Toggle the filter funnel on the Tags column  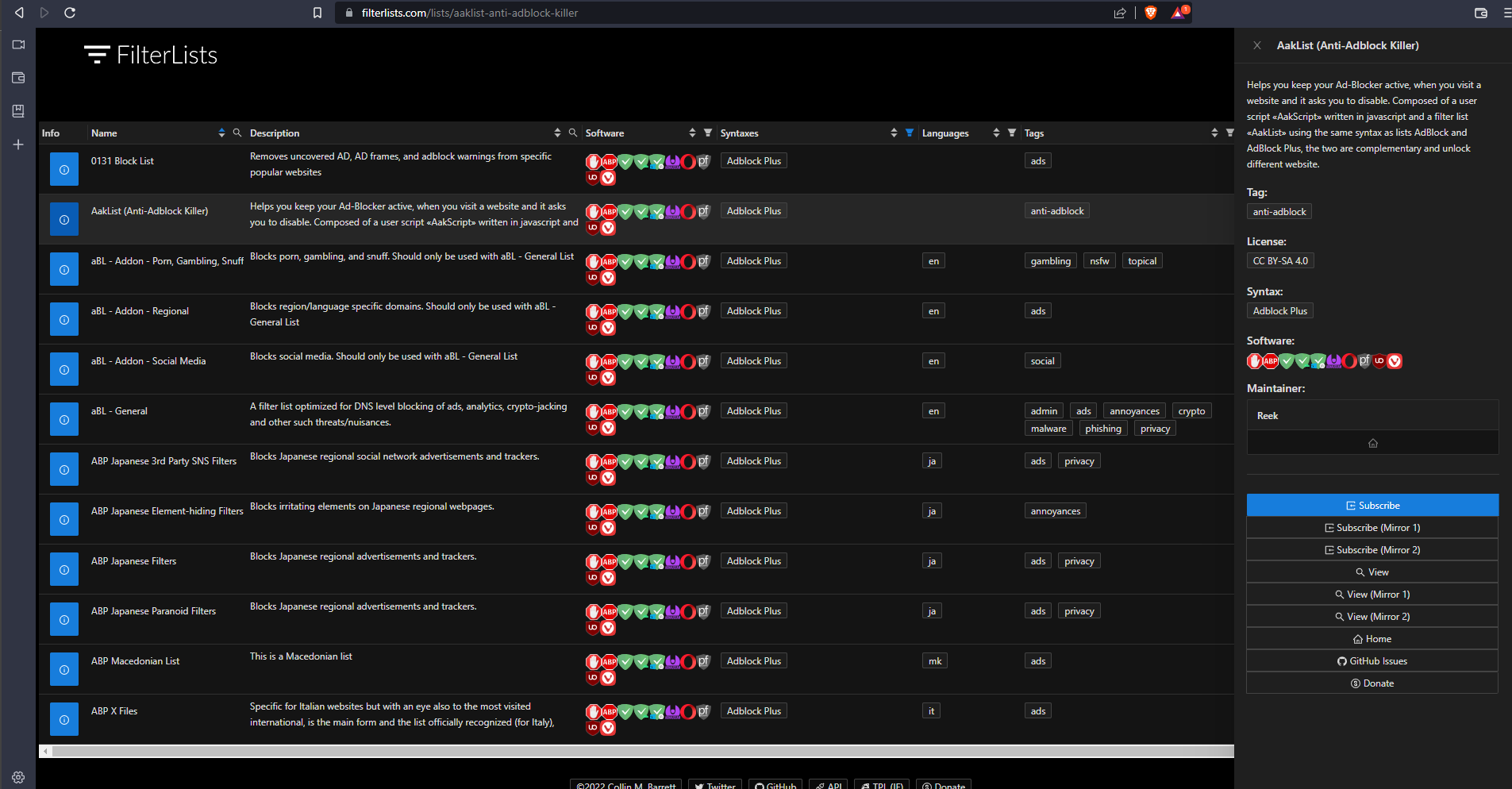(1229, 133)
